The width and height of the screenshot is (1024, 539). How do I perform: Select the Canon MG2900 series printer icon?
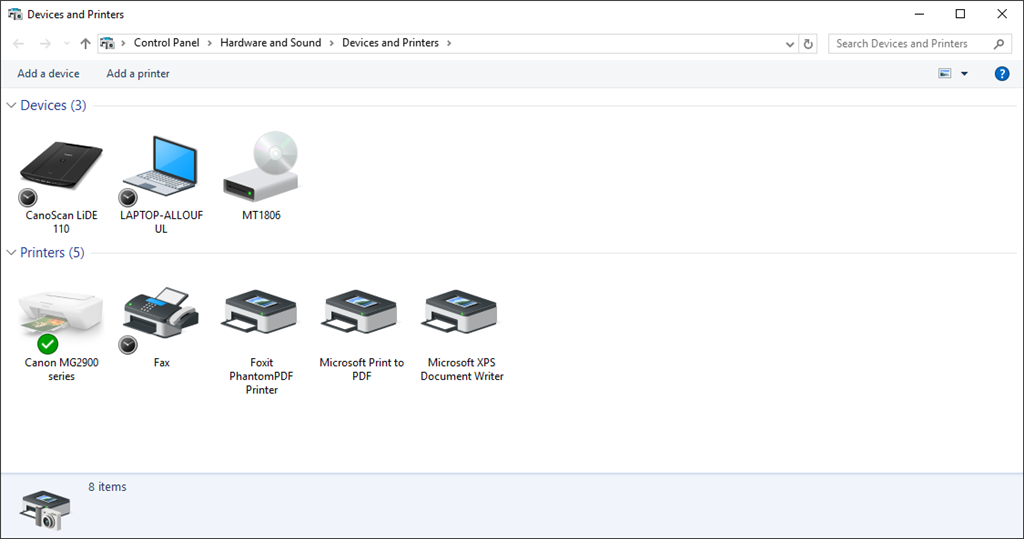(61, 316)
